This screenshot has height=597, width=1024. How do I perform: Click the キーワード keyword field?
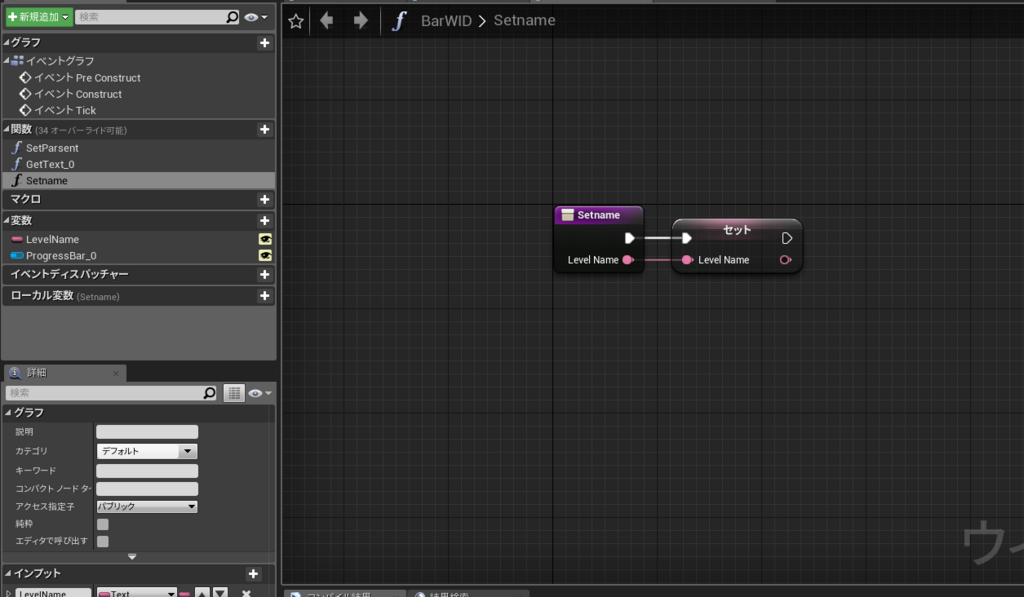(147, 471)
